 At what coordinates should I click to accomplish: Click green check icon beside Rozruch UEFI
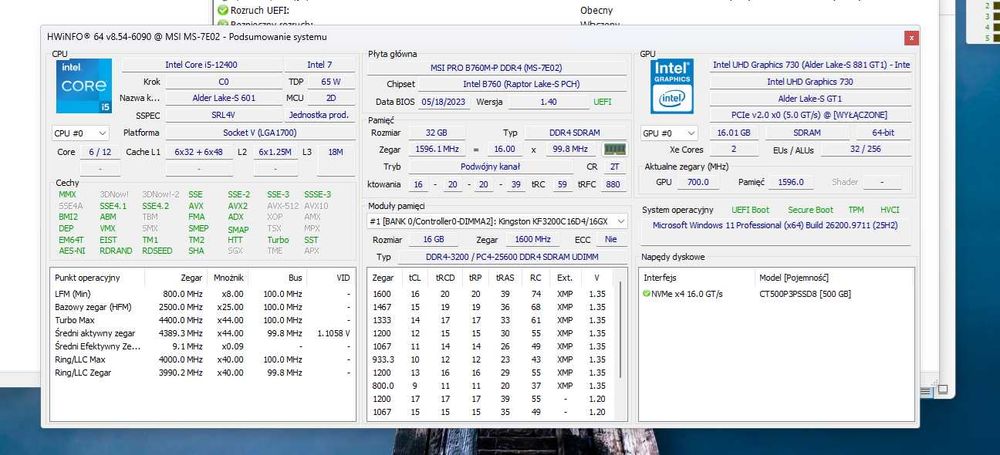pyautogui.click(x=223, y=10)
